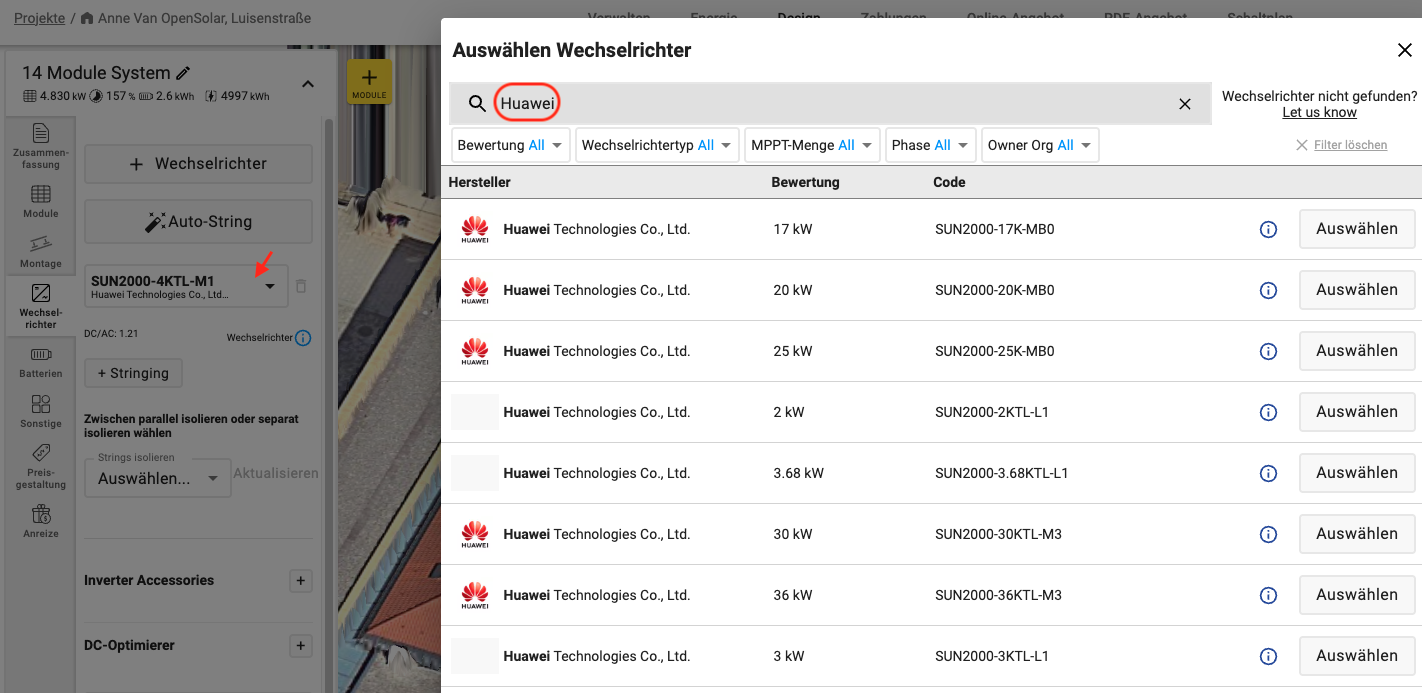
Task: Switch to the Module sidebar tab
Action: pos(41,201)
